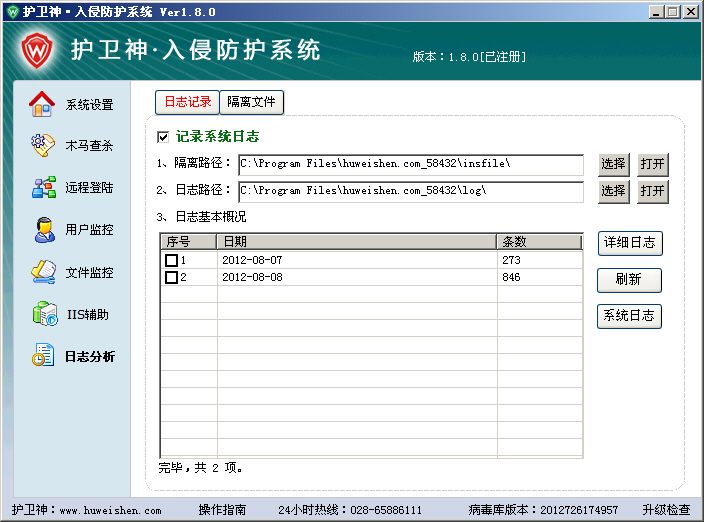The image size is (704, 522).
Task: Open the IIS辅助 sidebar icon
Action: [x=42, y=314]
